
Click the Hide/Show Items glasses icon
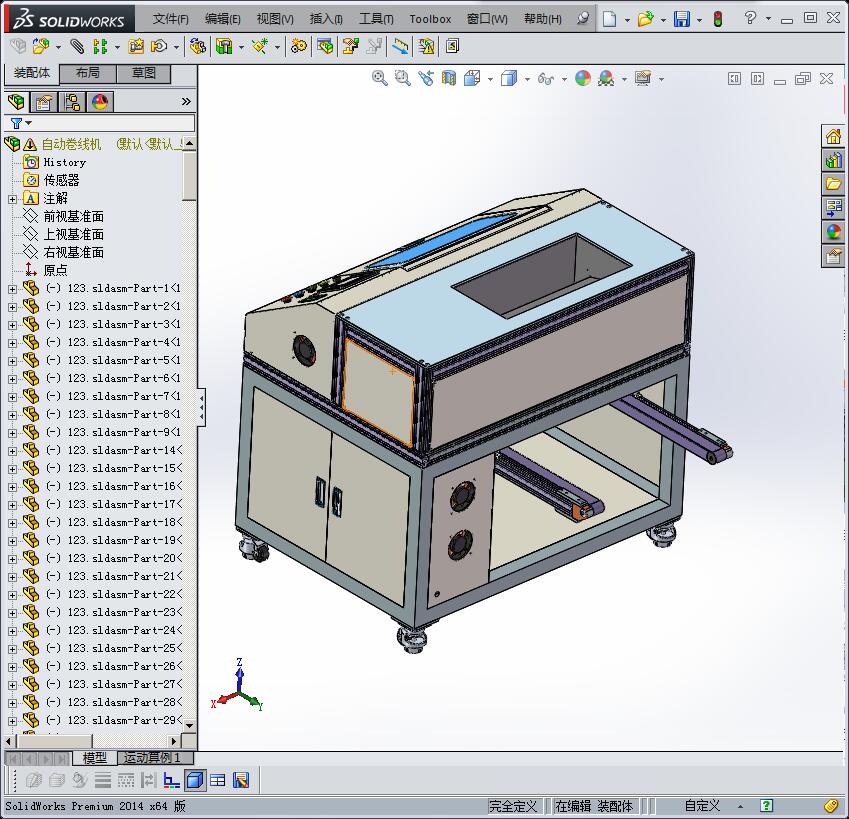pyautogui.click(x=543, y=78)
